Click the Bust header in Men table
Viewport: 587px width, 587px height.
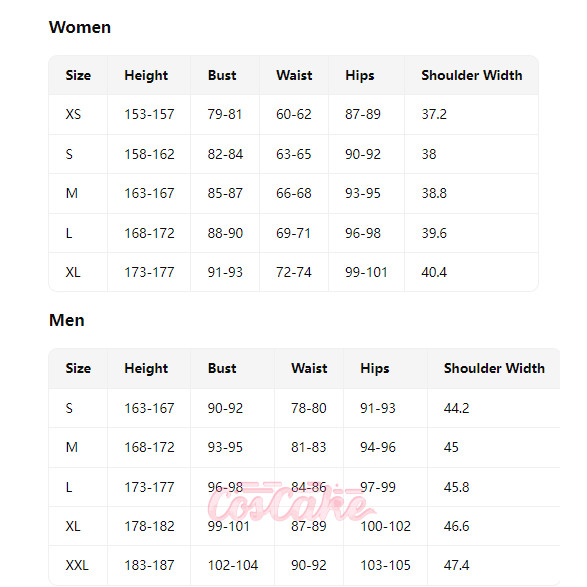pos(222,368)
